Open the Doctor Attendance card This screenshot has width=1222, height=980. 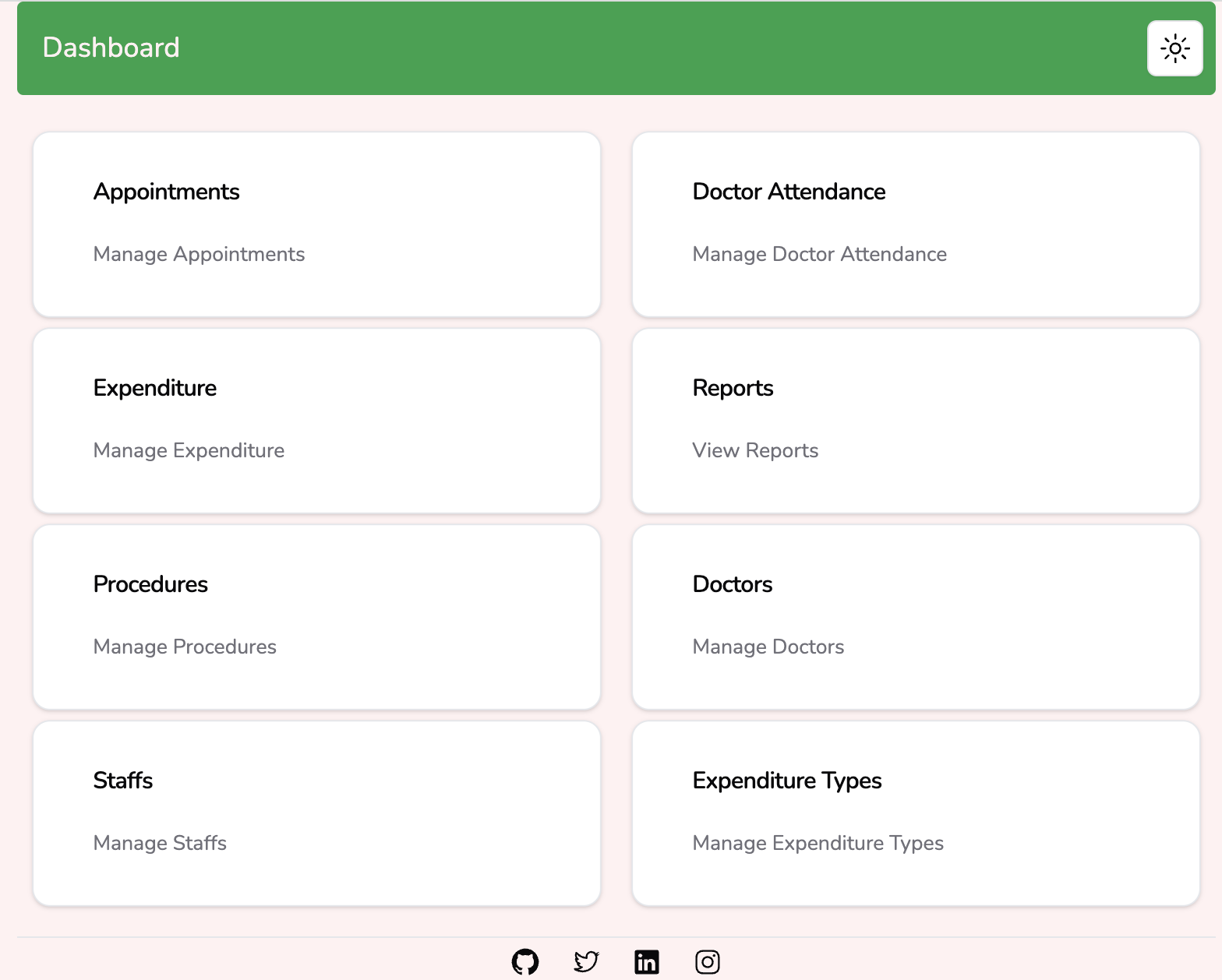[916, 224]
